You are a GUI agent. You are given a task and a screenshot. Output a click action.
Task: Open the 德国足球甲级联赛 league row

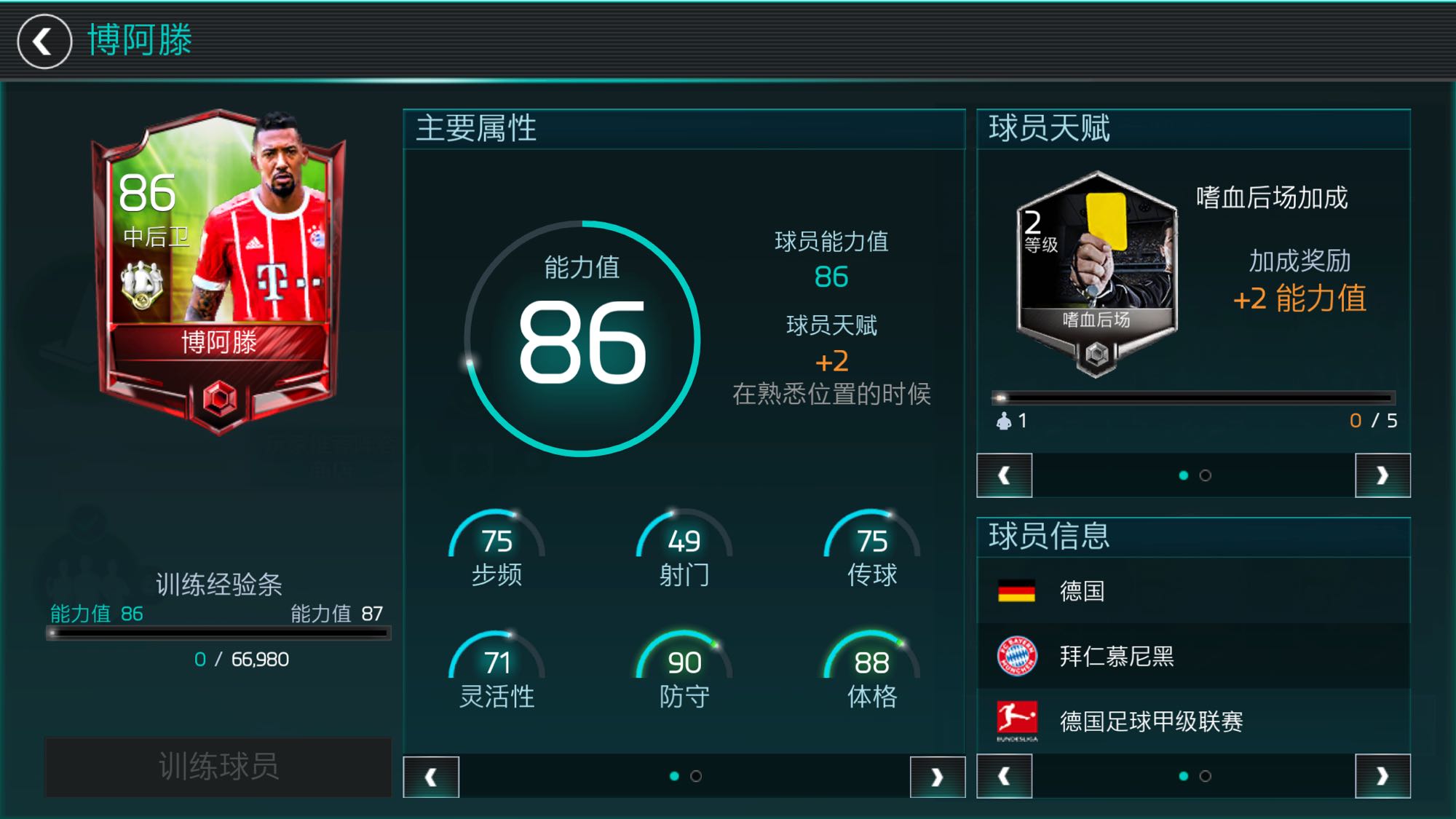1193,721
